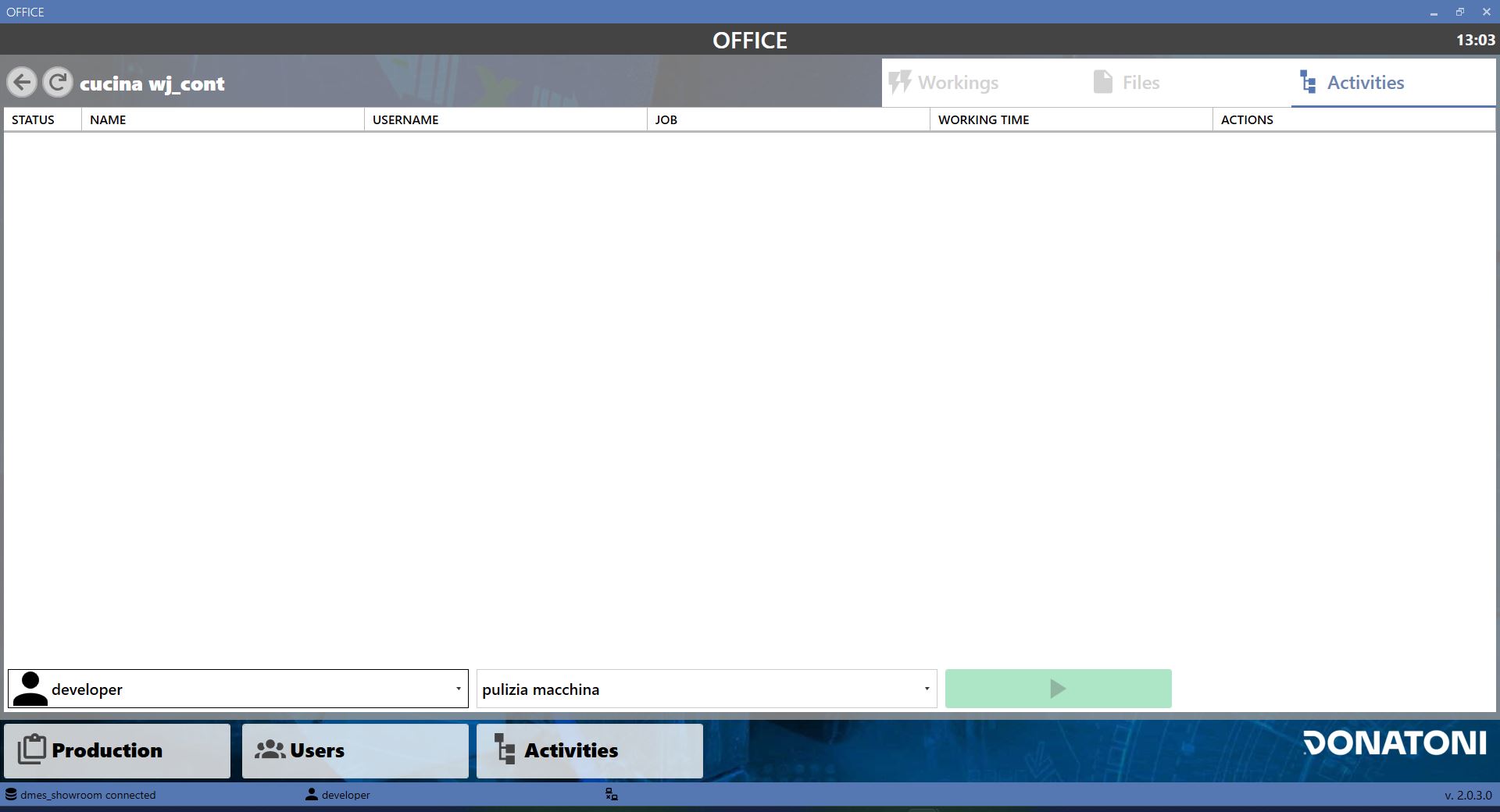
Task: Click the version number v. 2.0.3.0
Action: tap(1468, 795)
